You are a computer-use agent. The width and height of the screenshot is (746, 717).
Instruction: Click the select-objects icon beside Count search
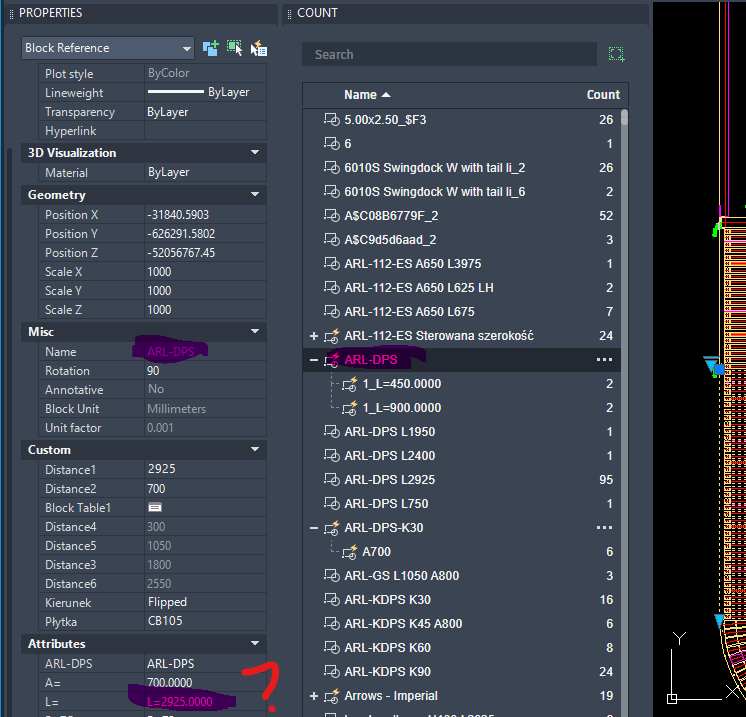coord(617,54)
